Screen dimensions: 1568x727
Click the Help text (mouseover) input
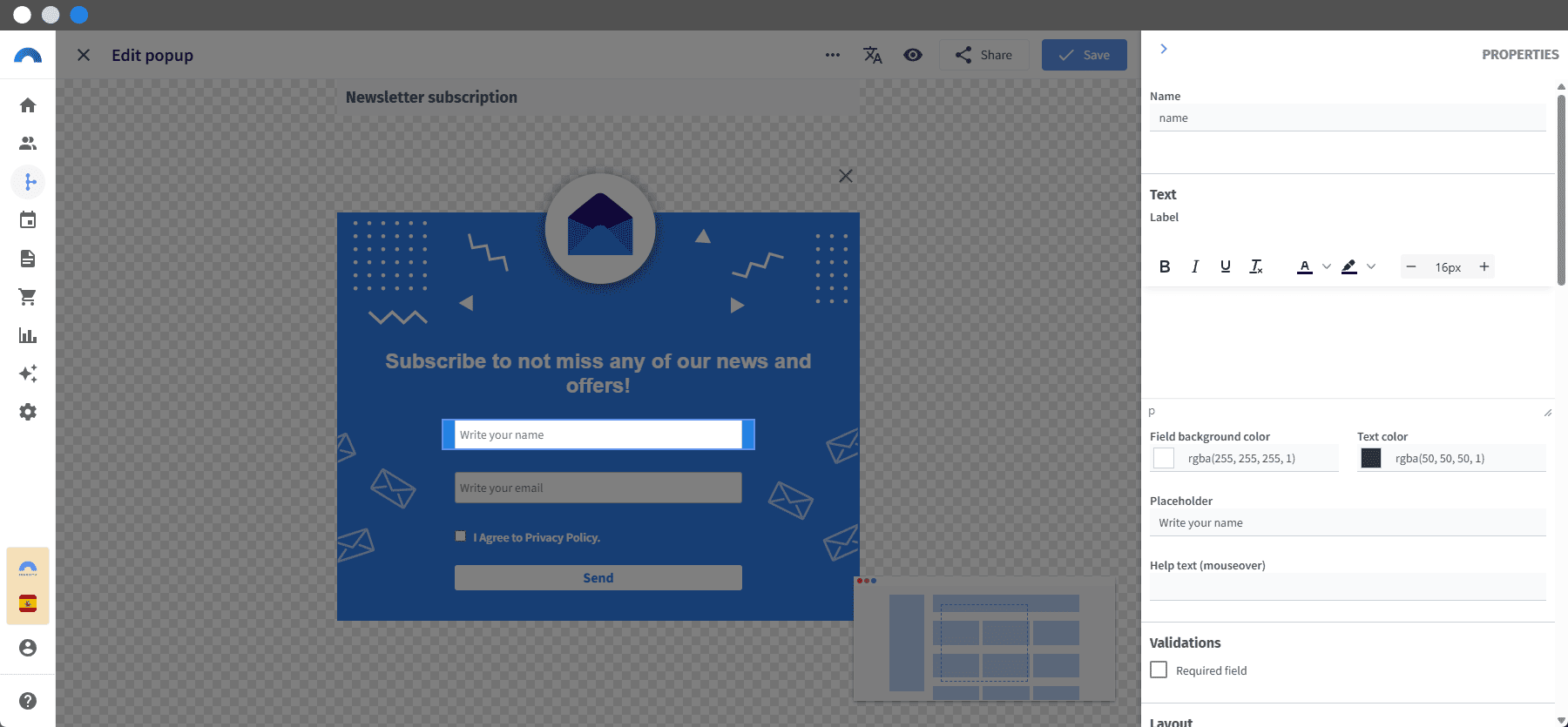(x=1348, y=587)
